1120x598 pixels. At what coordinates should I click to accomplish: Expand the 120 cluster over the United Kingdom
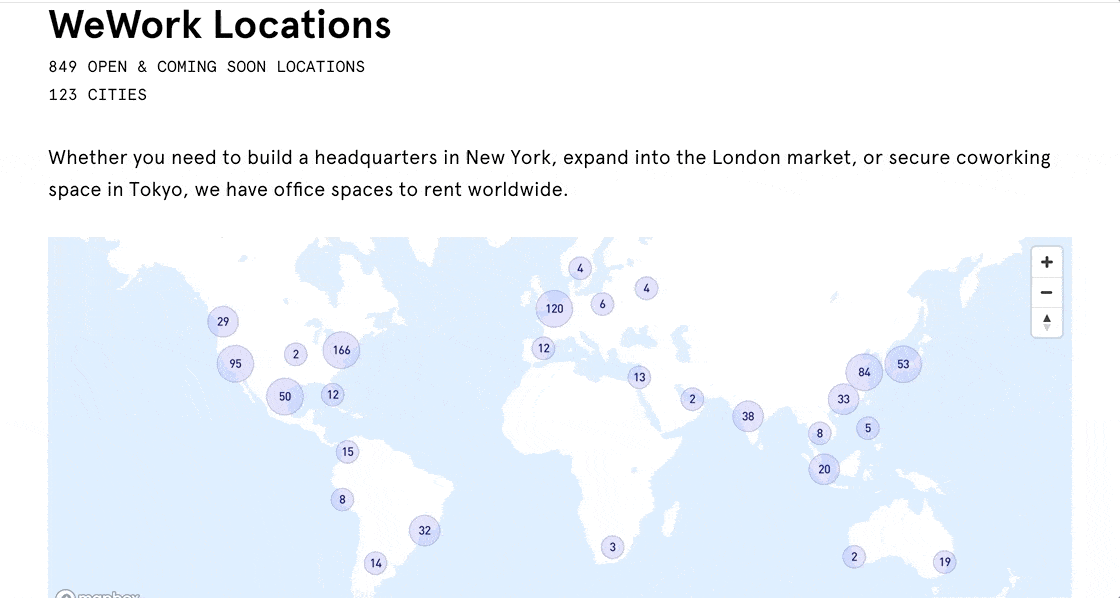pyautogui.click(x=554, y=309)
